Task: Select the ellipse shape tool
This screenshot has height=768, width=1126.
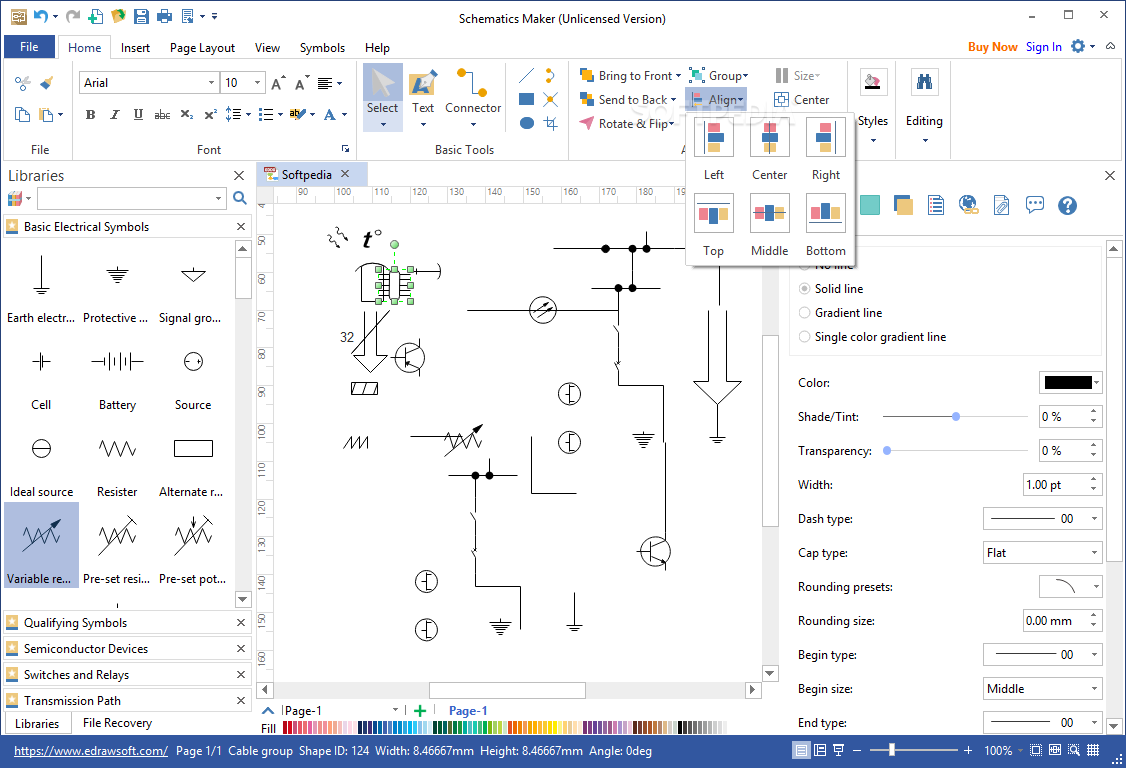Action: (526, 123)
